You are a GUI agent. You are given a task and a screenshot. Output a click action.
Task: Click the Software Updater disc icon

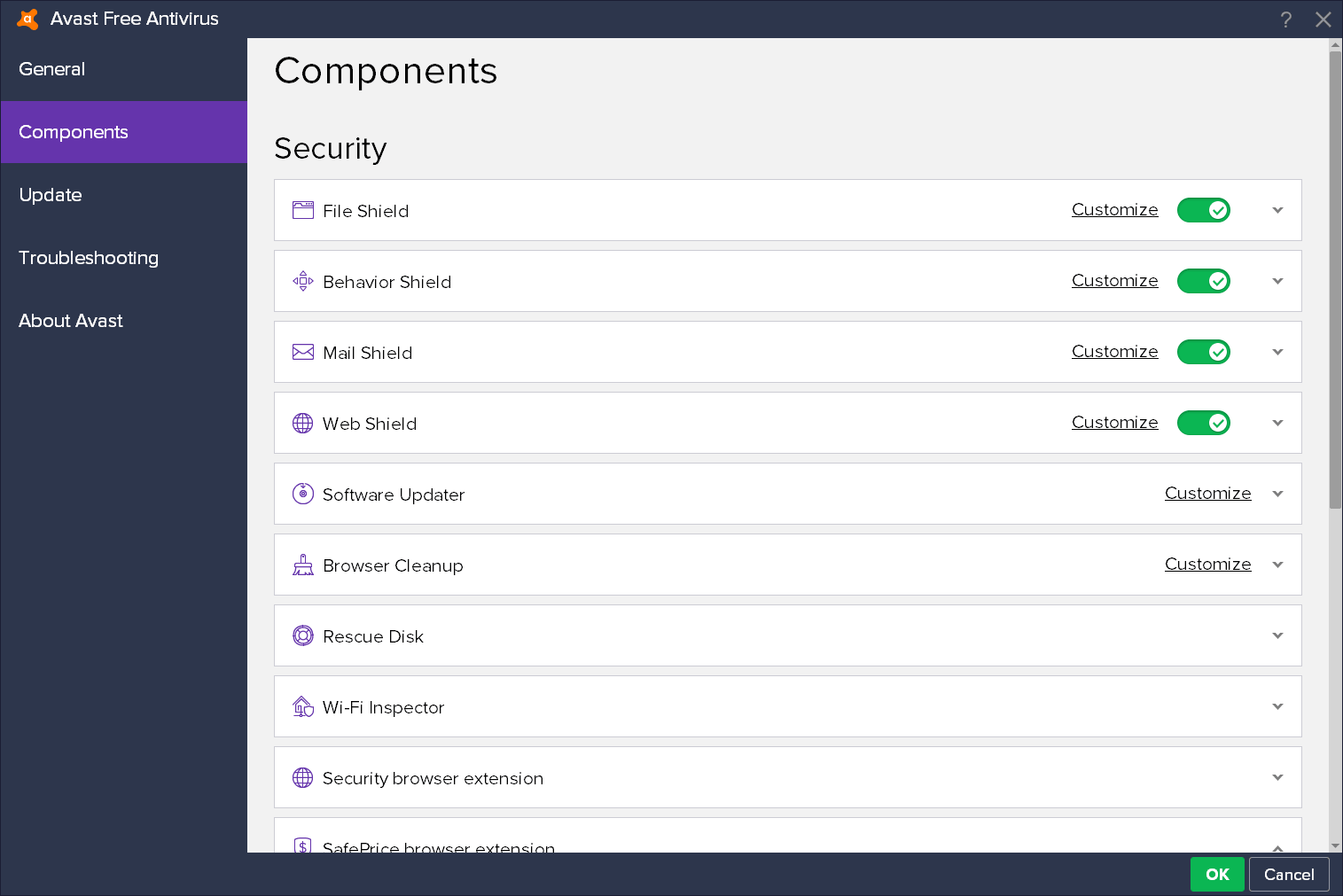coord(303,494)
